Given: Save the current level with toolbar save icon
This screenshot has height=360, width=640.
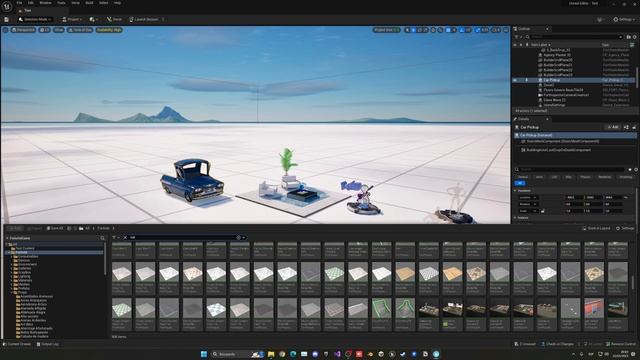Looking at the screenshot, I should pyautogui.click(x=7, y=19).
